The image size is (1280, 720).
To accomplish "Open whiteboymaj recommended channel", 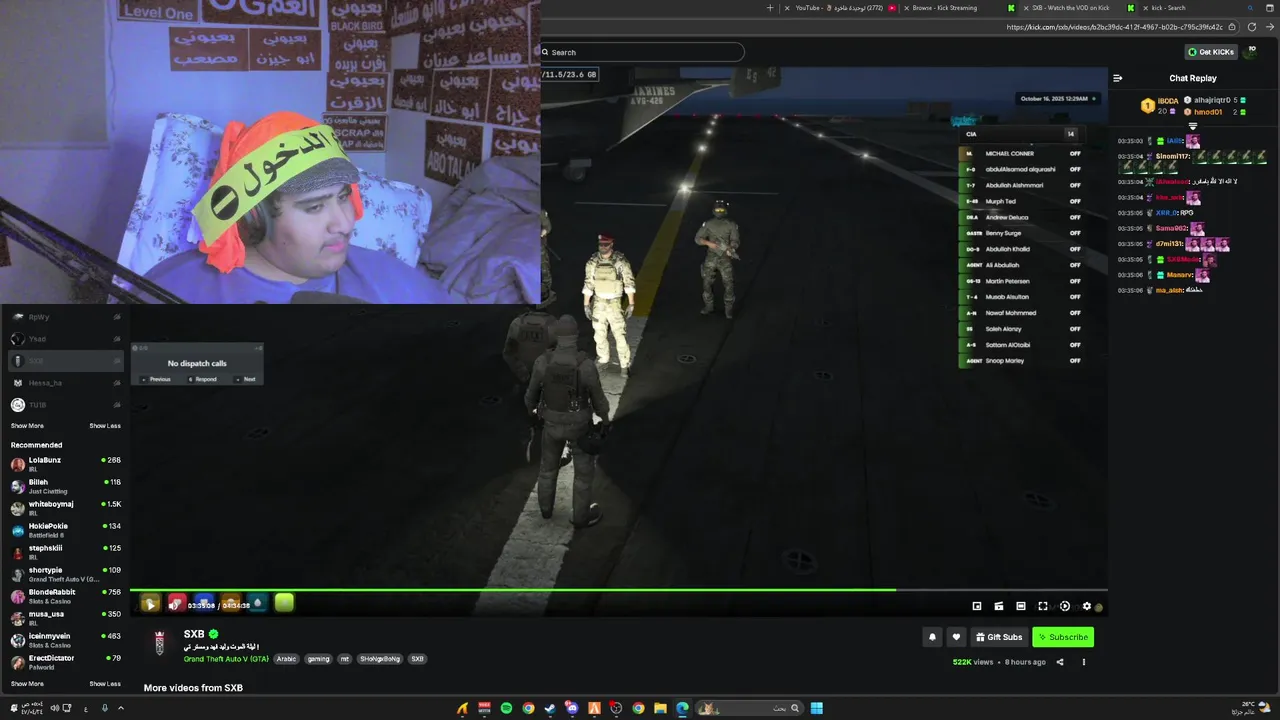I will point(65,508).
